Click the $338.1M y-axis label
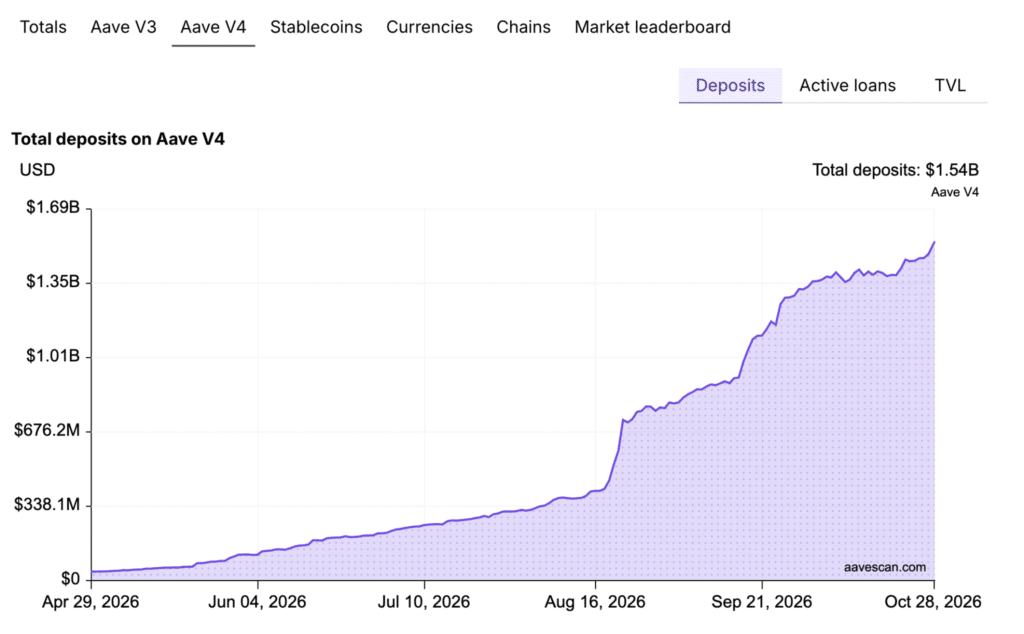This screenshot has width=1024, height=634. [47, 505]
